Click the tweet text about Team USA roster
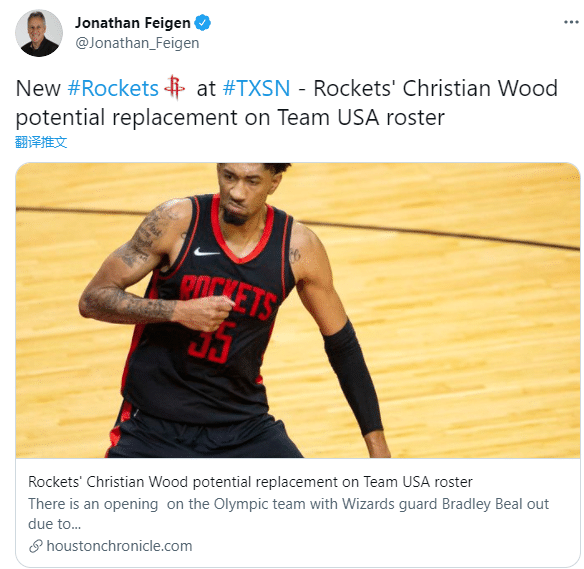This screenshot has height=569, width=584. click(287, 103)
